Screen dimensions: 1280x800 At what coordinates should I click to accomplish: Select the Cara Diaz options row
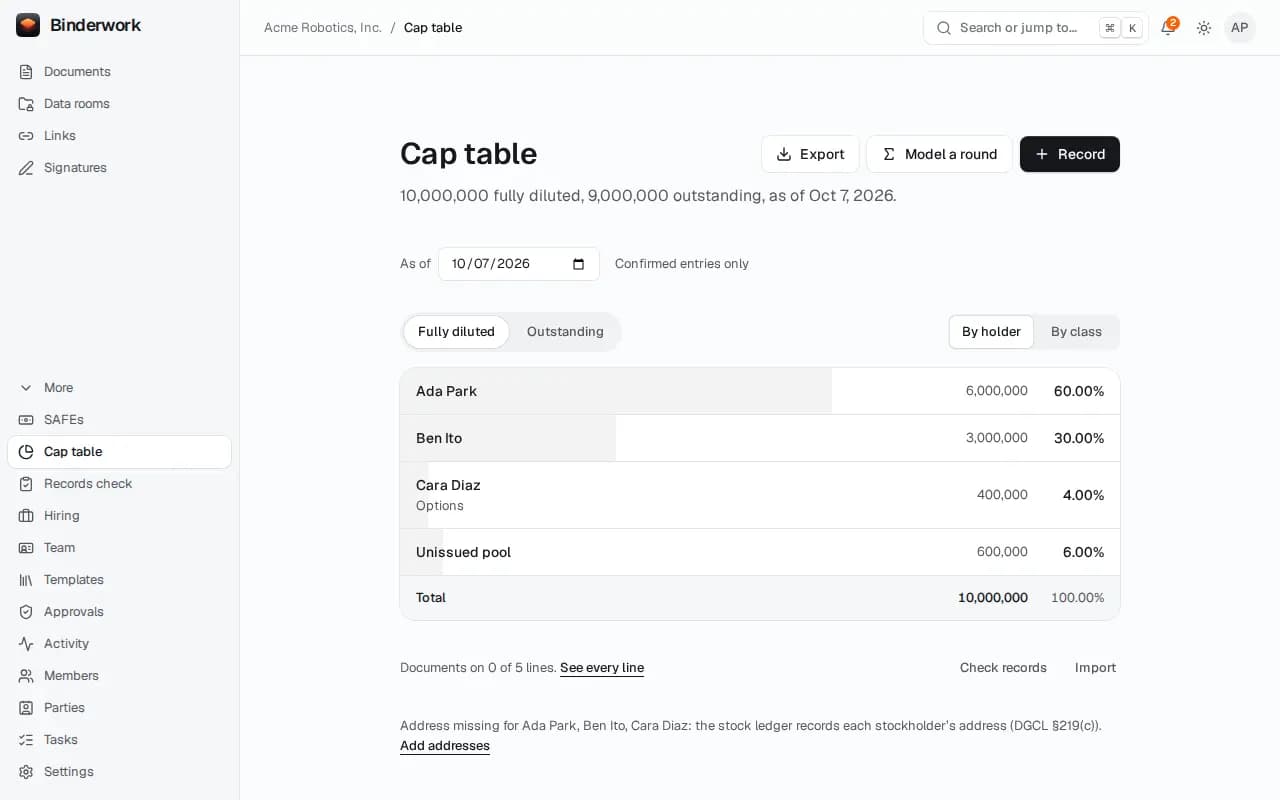click(760, 495)
